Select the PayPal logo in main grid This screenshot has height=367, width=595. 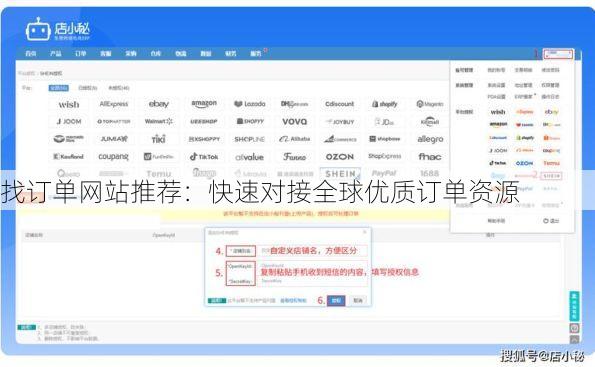click(x=384, y=173)
